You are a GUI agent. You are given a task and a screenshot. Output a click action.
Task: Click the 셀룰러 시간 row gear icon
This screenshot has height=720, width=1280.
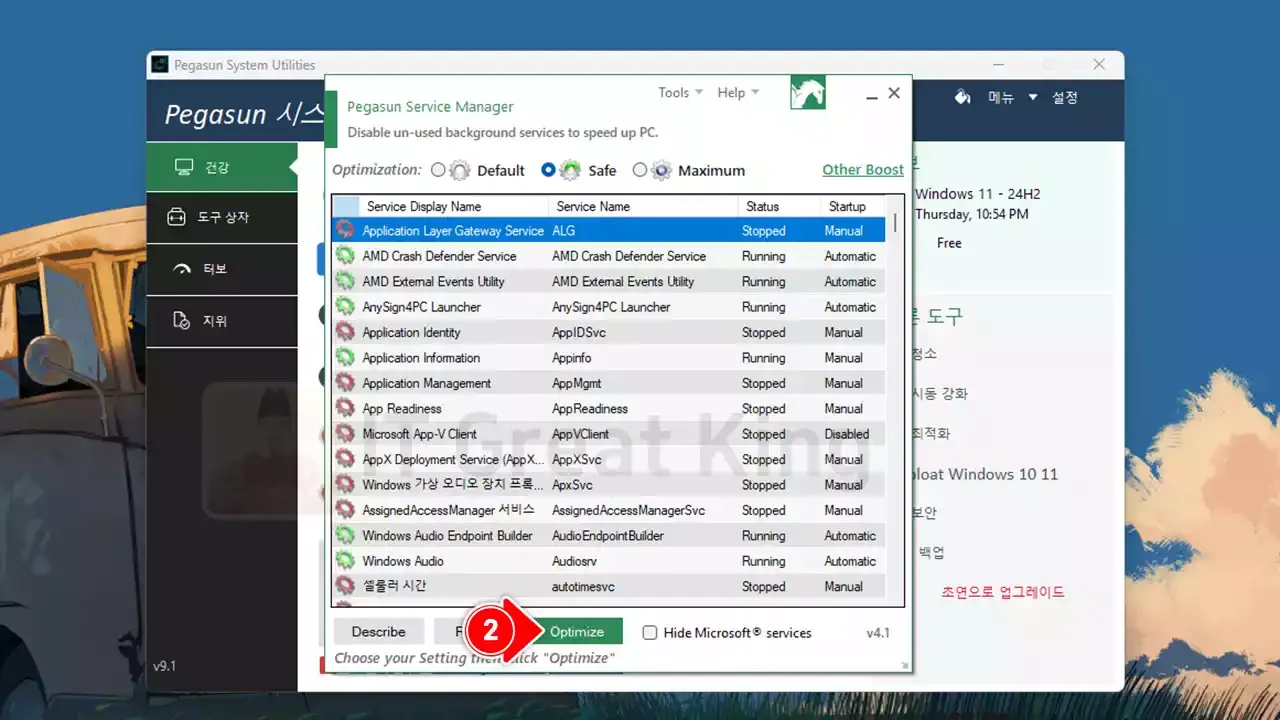(x=345, y=586)
